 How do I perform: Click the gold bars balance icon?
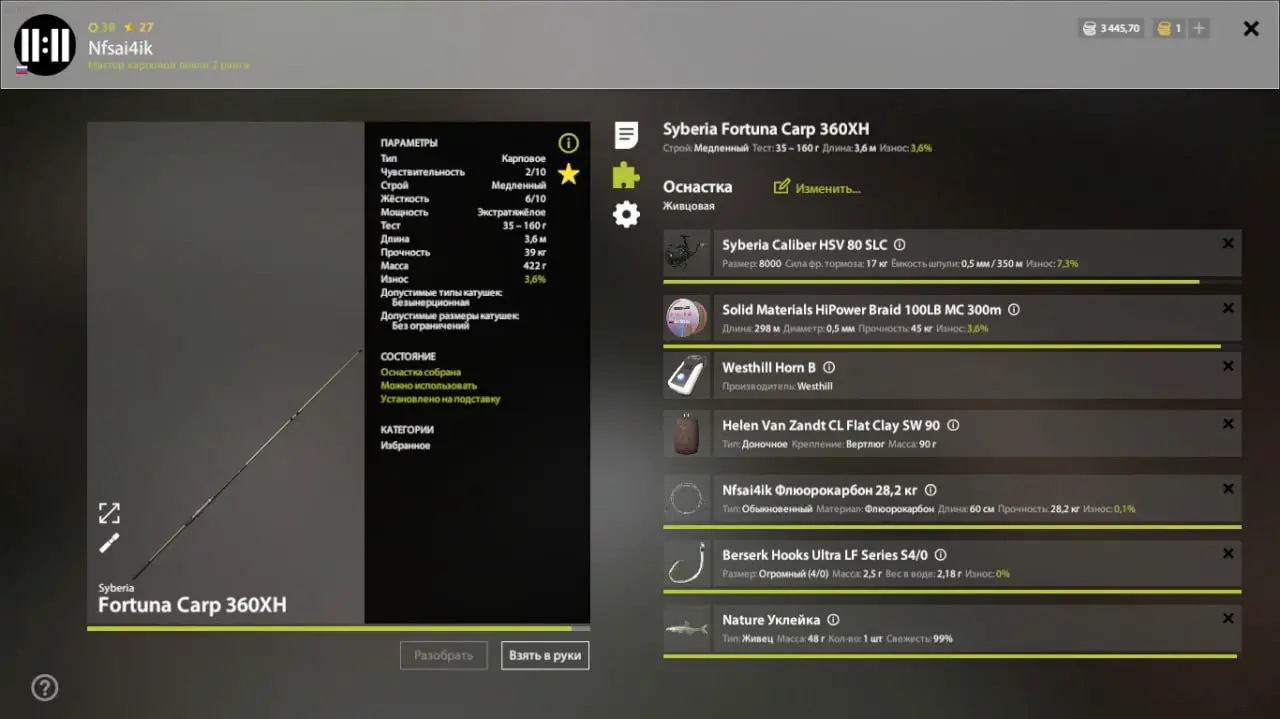(1163, 28)
